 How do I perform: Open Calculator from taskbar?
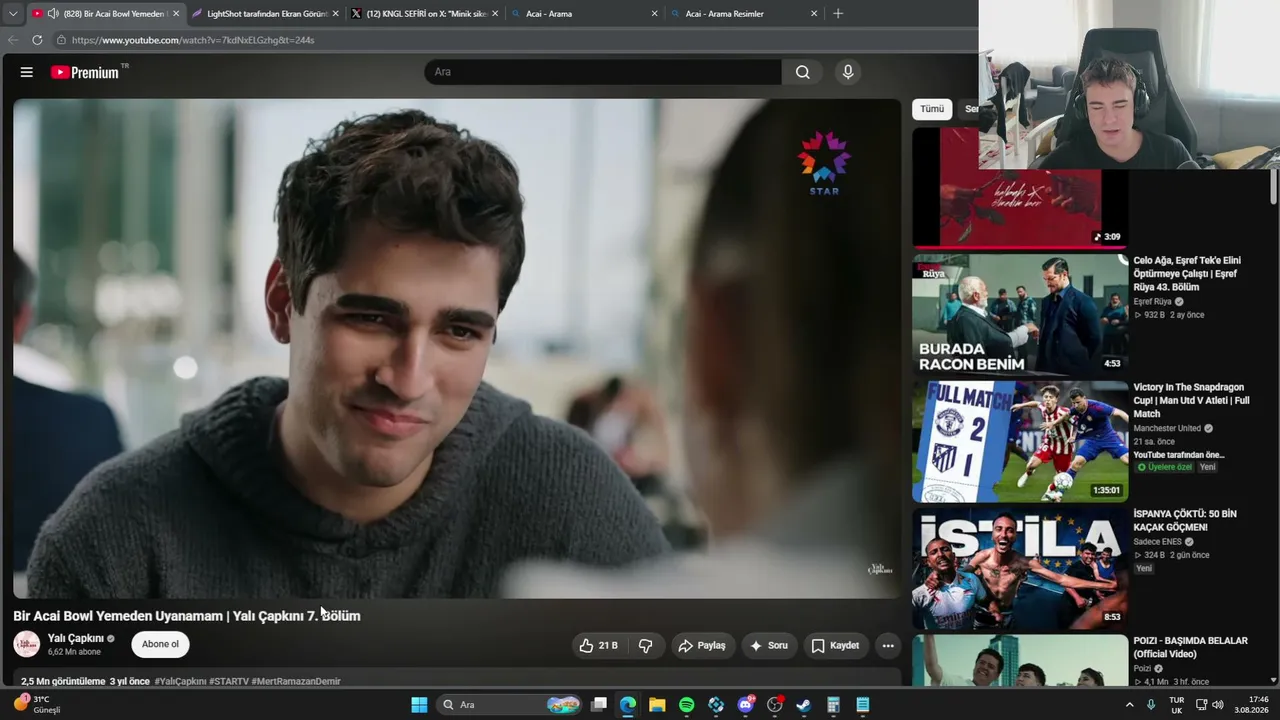click(x=833, y=705)
